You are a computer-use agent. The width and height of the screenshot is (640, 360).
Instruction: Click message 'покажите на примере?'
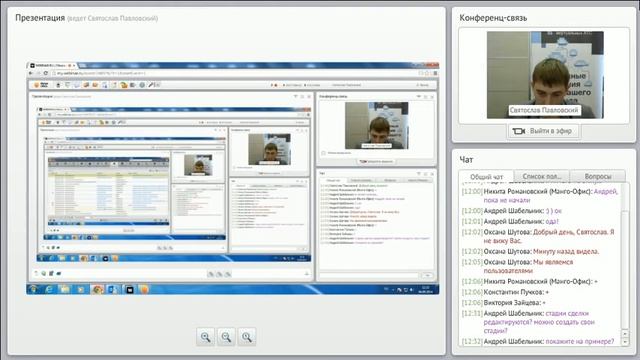pyautogui.click(x=580, y=342)
